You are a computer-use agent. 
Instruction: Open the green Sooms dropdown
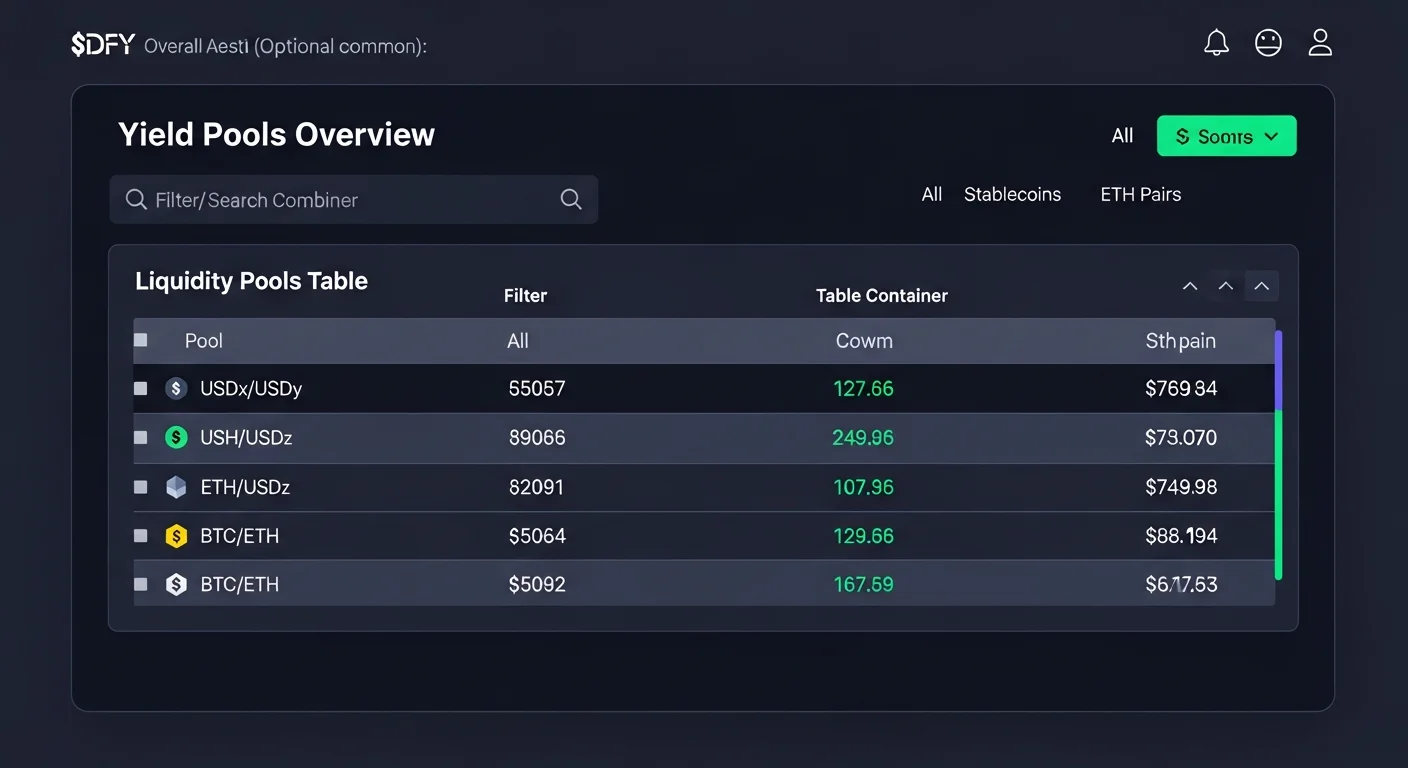[x=1226, y=136]
